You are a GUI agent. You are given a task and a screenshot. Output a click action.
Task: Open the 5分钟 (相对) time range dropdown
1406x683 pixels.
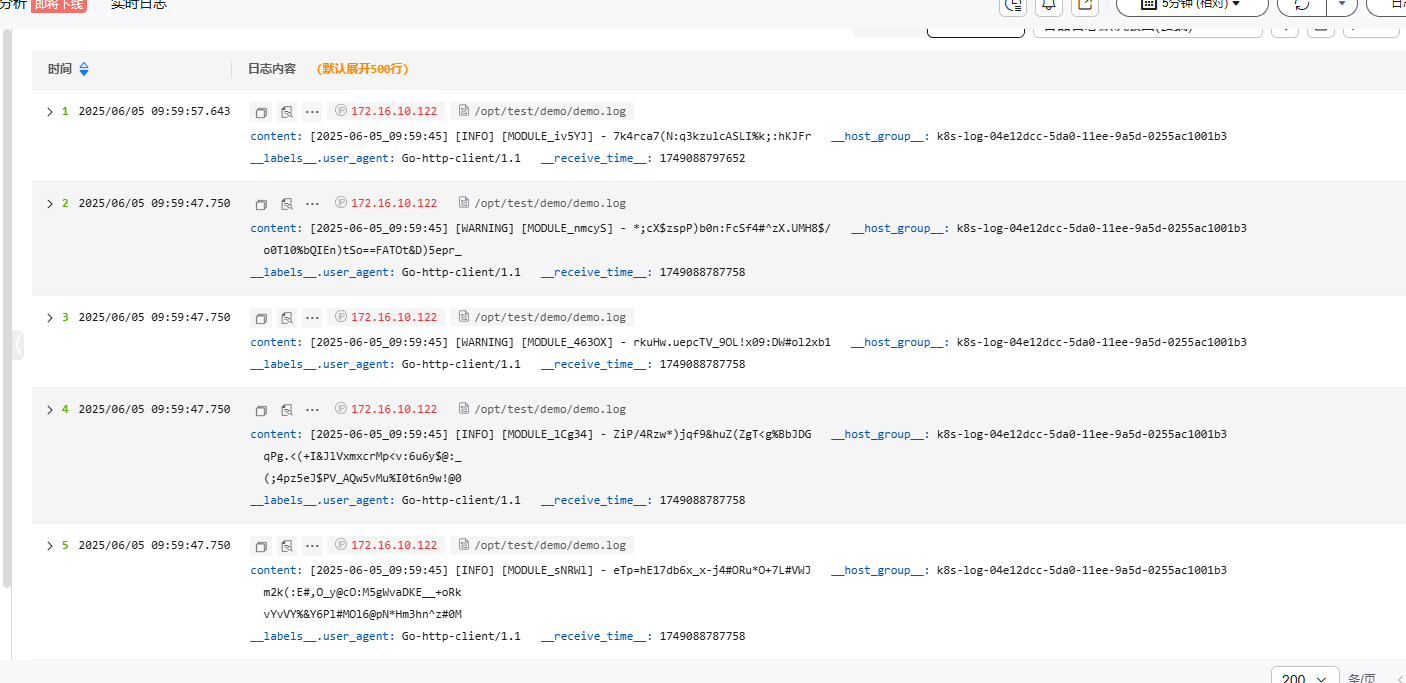pyautogui.click(x=1192, y=5)
